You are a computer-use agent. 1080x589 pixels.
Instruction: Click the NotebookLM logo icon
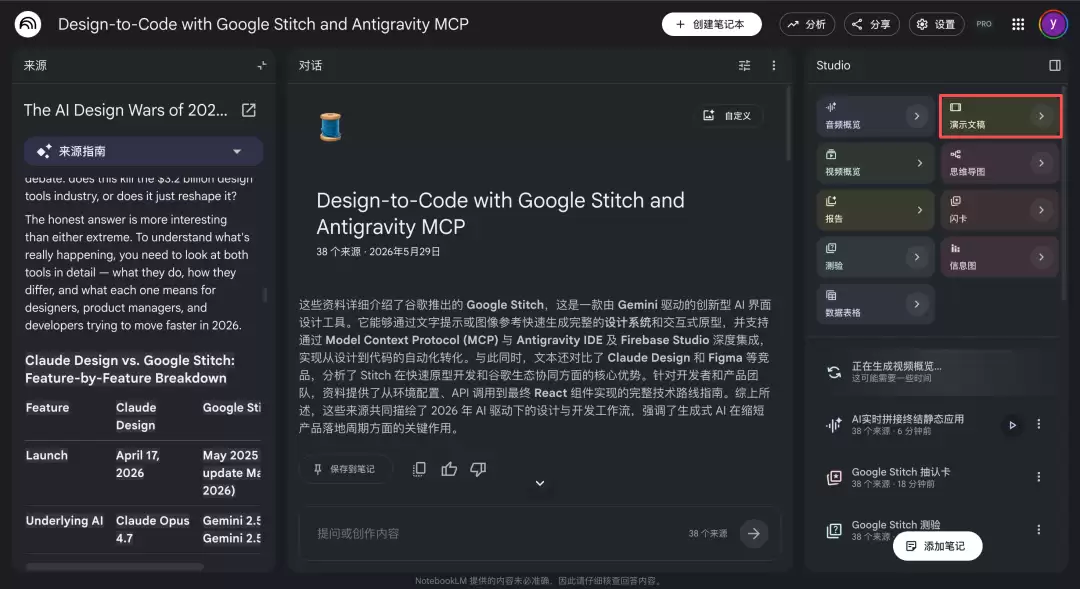(x=28, y=24)
